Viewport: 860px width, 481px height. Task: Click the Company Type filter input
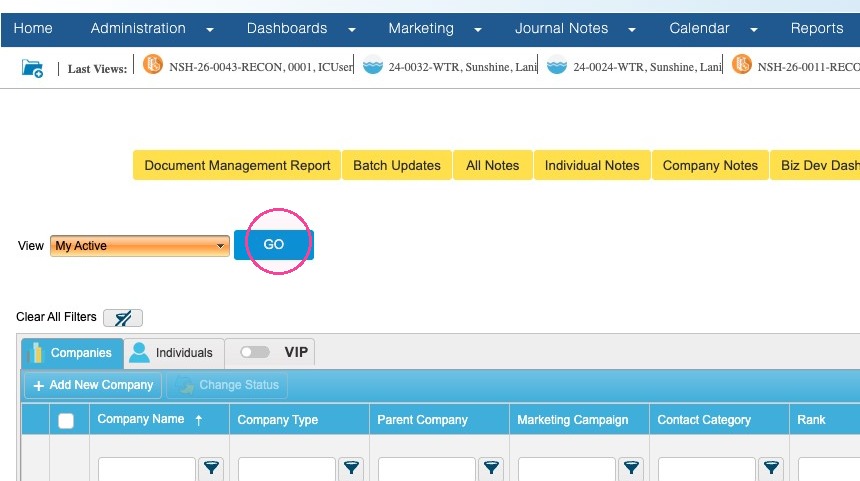(287, 469)
